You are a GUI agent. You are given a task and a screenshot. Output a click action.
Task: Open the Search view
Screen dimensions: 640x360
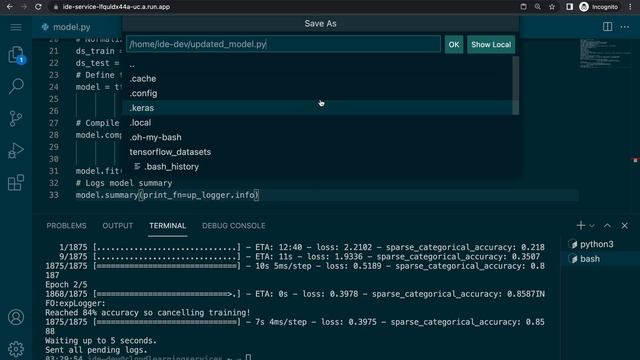16,87
